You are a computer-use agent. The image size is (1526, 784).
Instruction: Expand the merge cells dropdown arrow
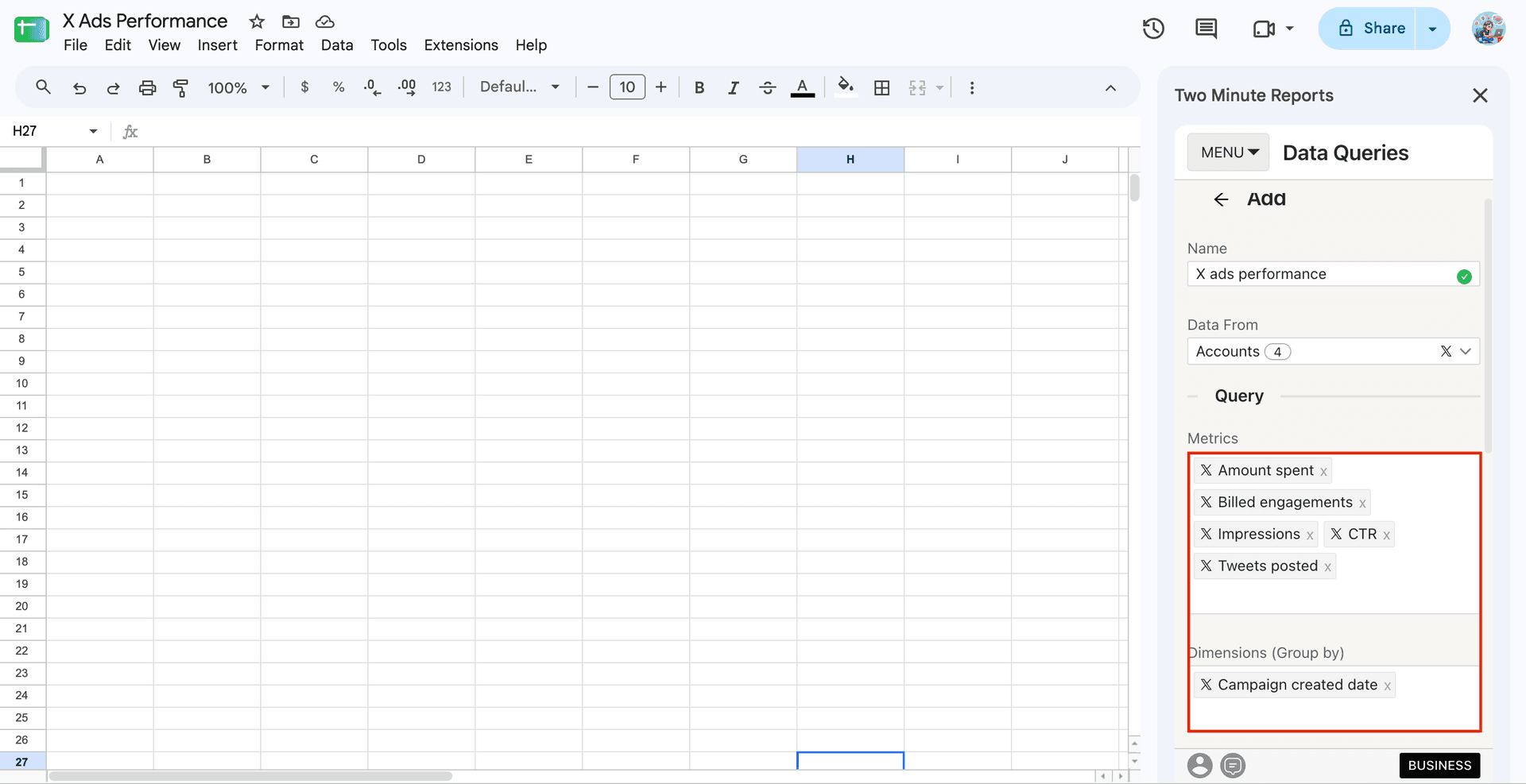pos(939,87)
